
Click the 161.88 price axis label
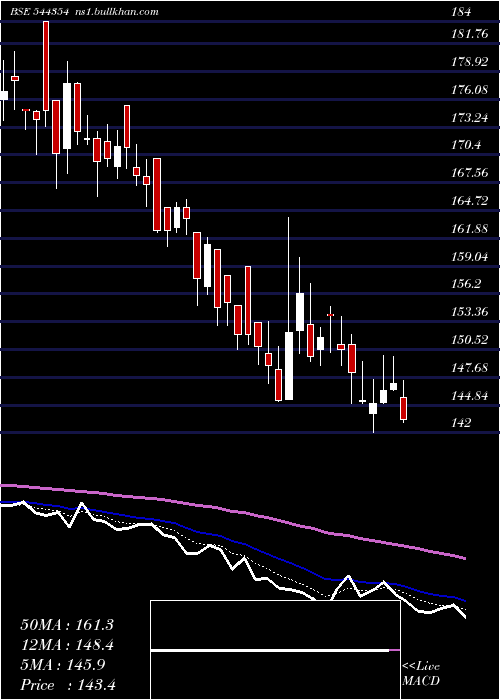point(470,229)
